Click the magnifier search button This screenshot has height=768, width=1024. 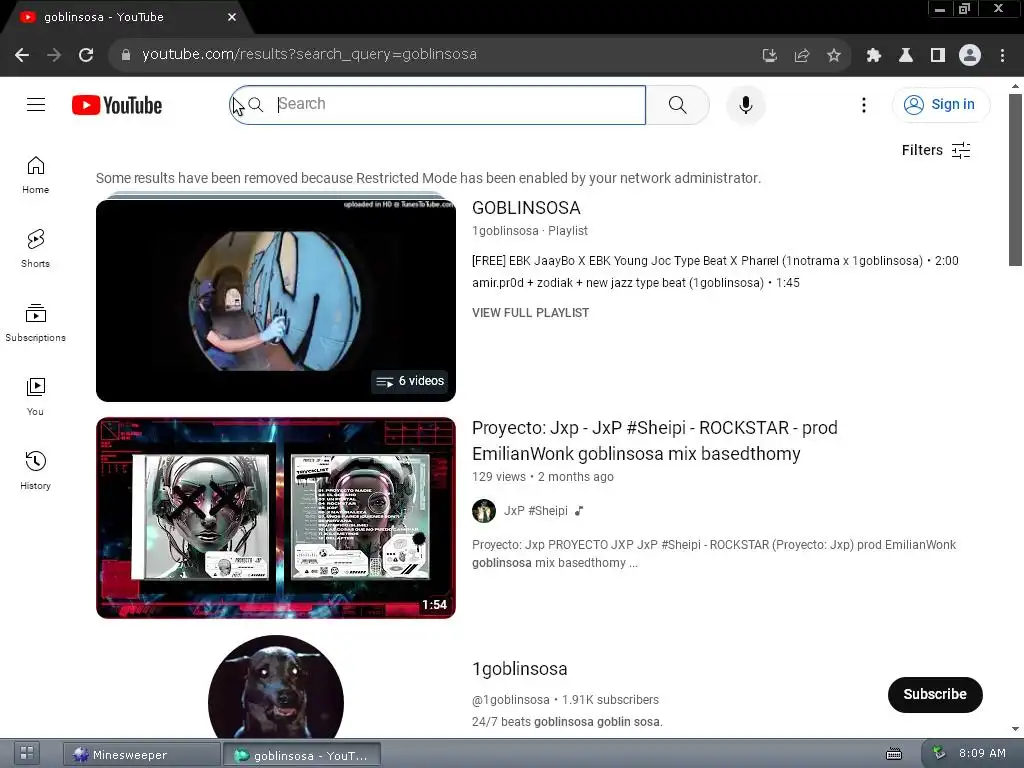coord(677,105)
